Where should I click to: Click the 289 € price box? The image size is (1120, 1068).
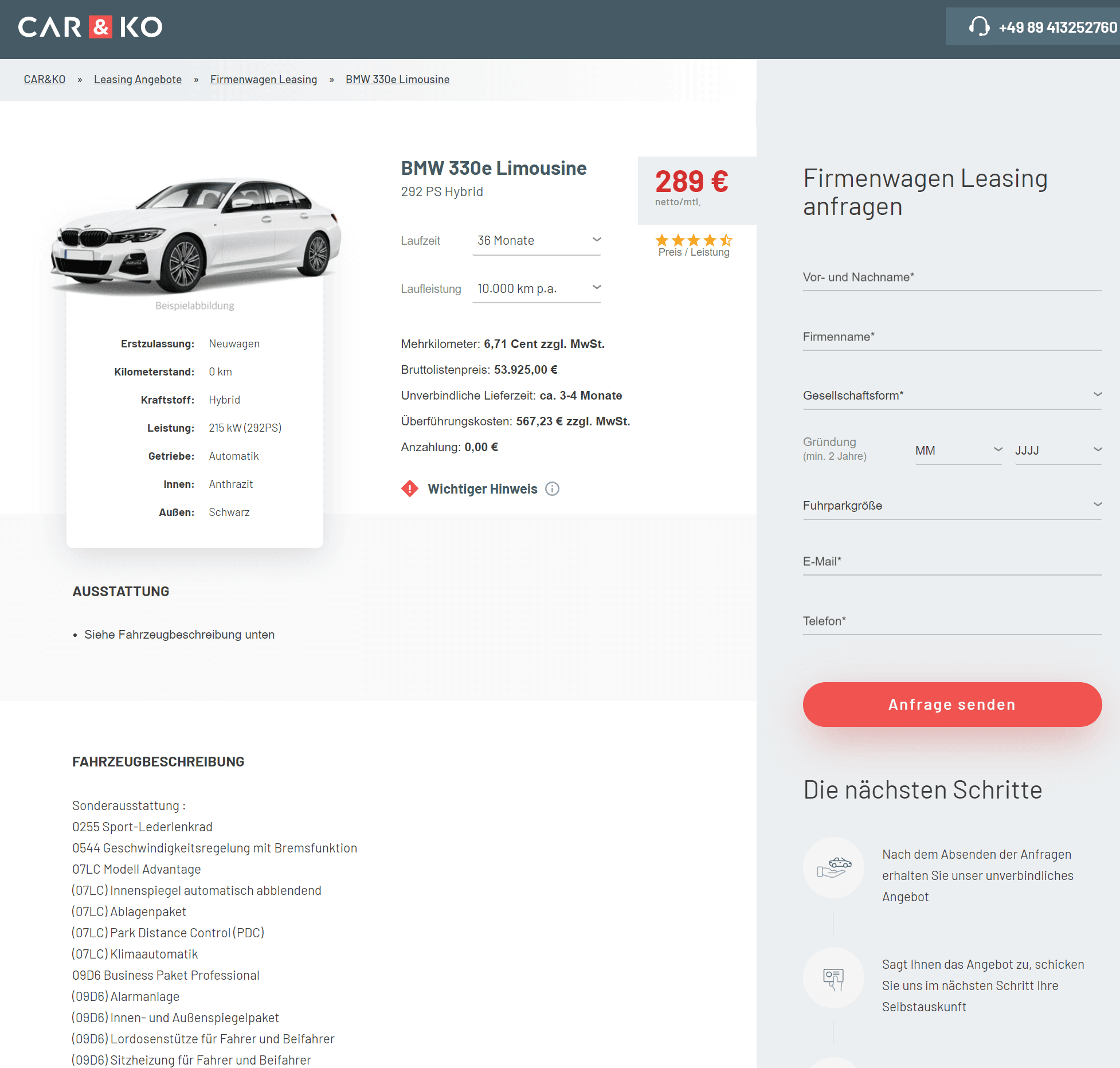(697, 190)
